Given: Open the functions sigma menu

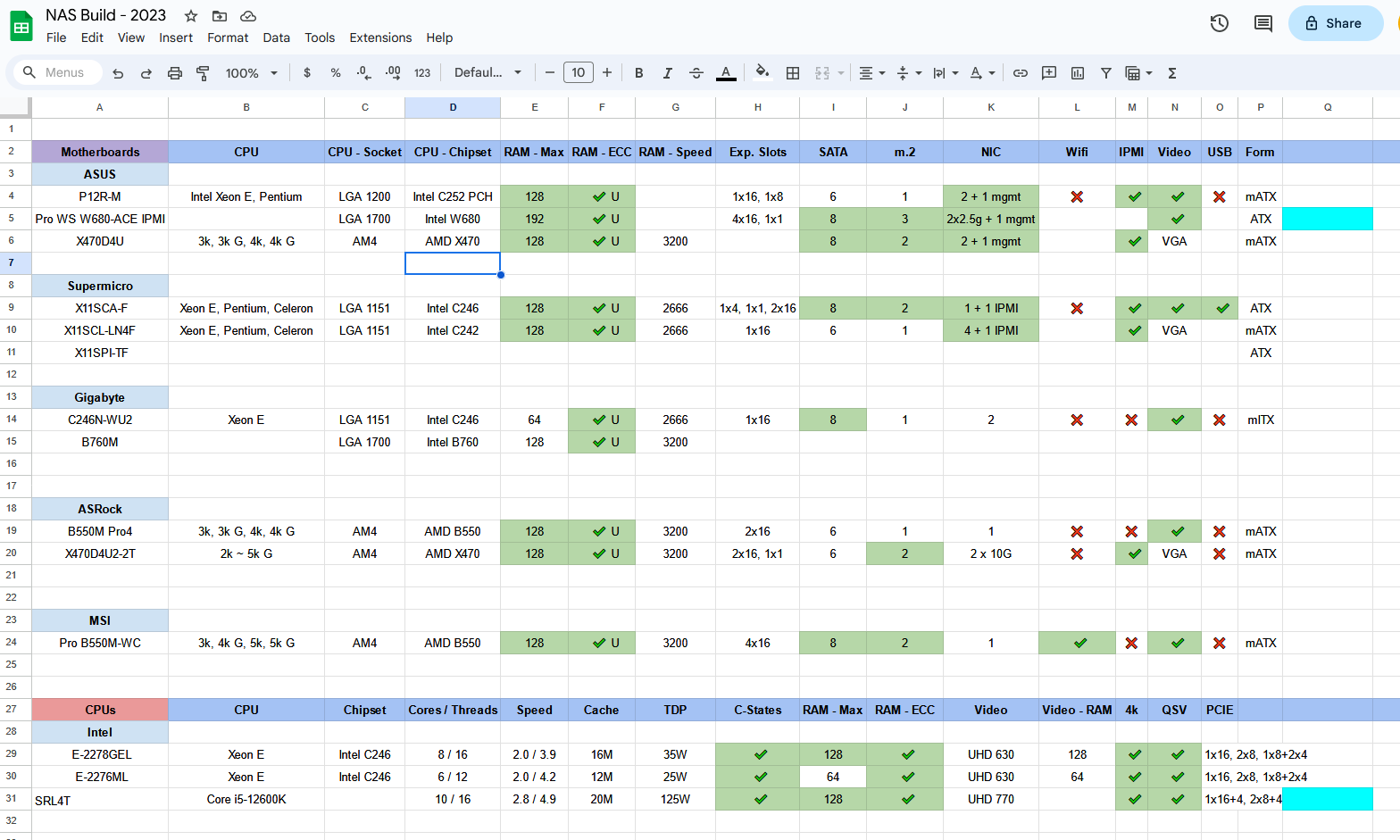Looking at the screenshot, I should (x=1172, y=73).
